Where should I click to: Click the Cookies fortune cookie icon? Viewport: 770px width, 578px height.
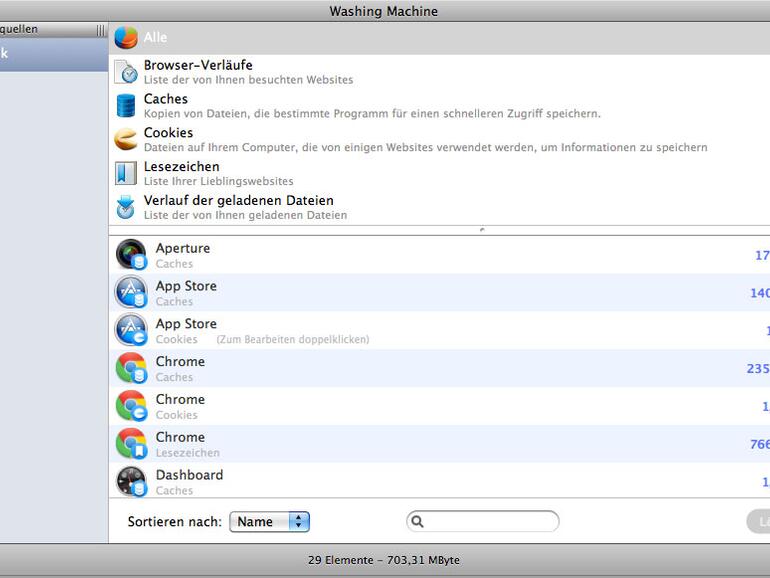coord(126,139)
